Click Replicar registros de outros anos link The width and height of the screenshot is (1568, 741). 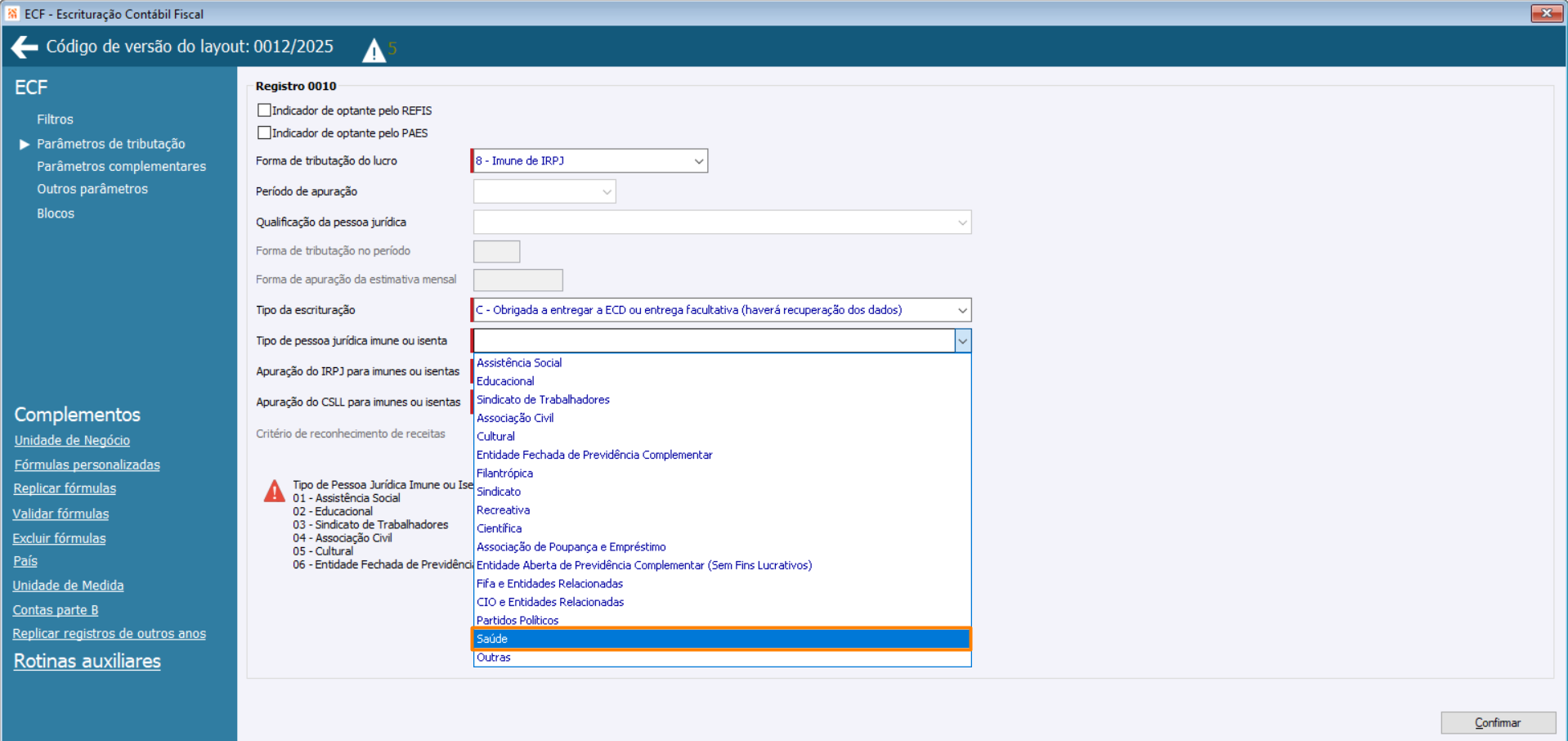point(109,634)
